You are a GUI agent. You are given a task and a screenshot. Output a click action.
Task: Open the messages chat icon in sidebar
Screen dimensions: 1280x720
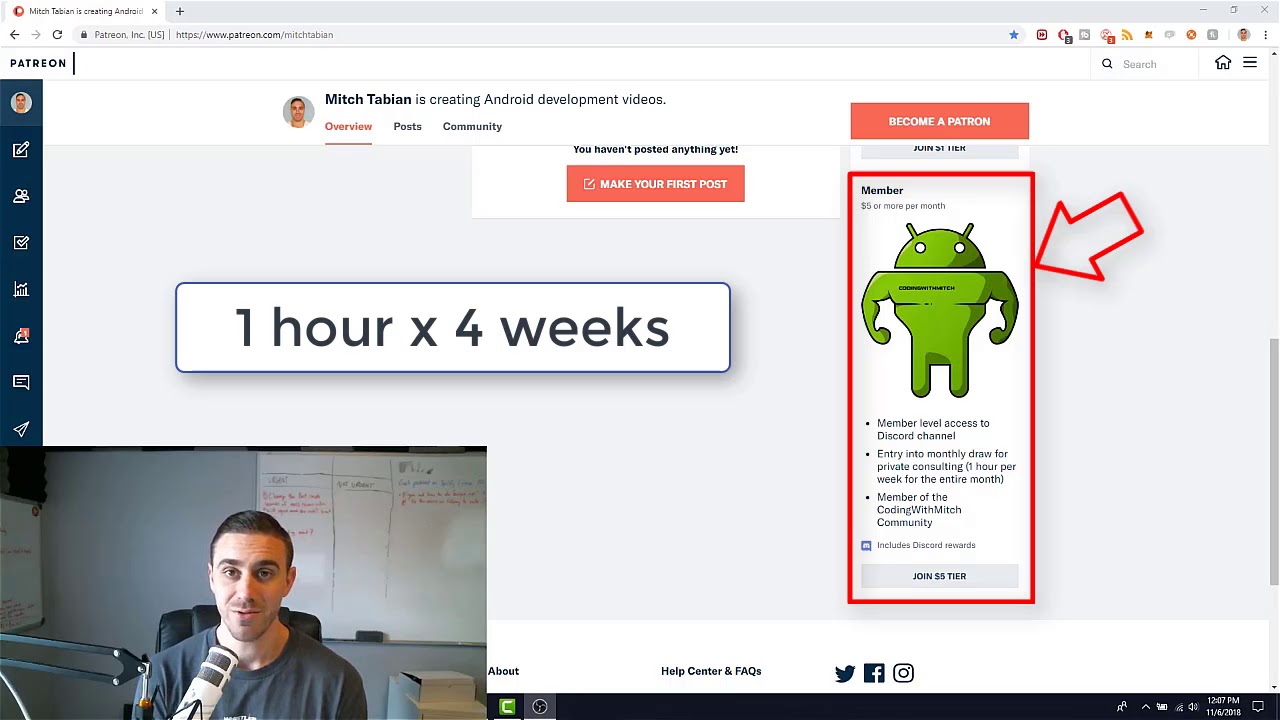point(21,382)
